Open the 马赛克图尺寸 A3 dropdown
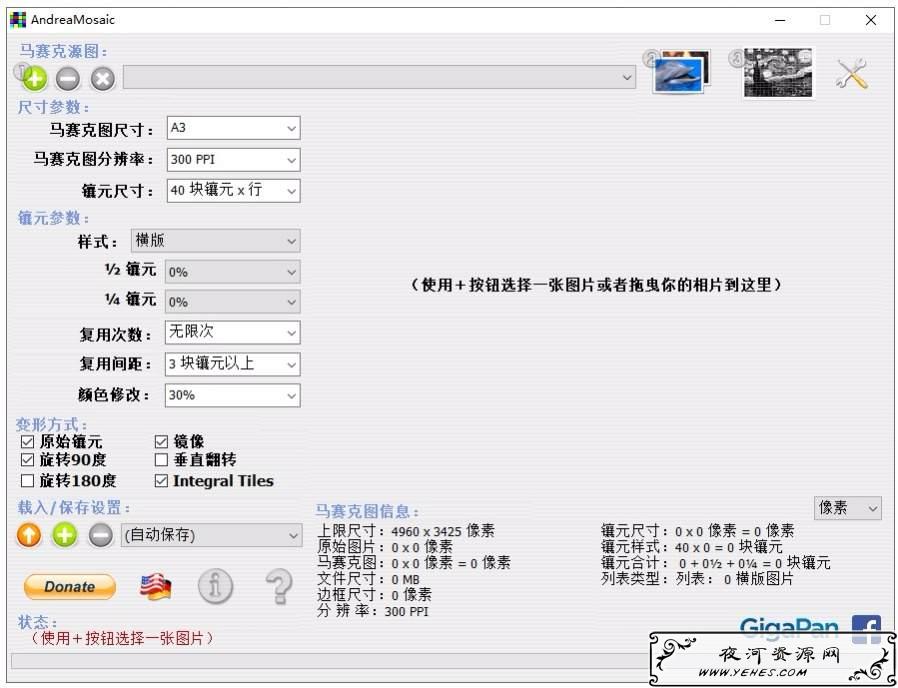Screen dimensions: 898x688 point(234,128)
